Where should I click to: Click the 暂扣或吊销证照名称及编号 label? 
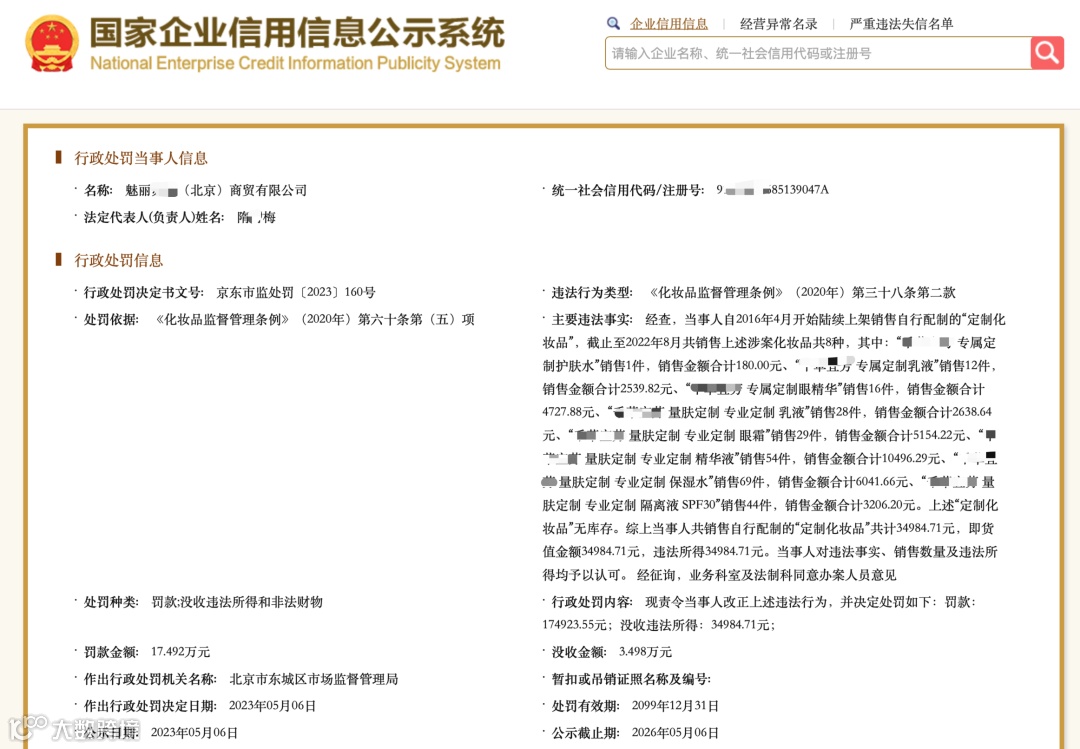click(631, 679)
